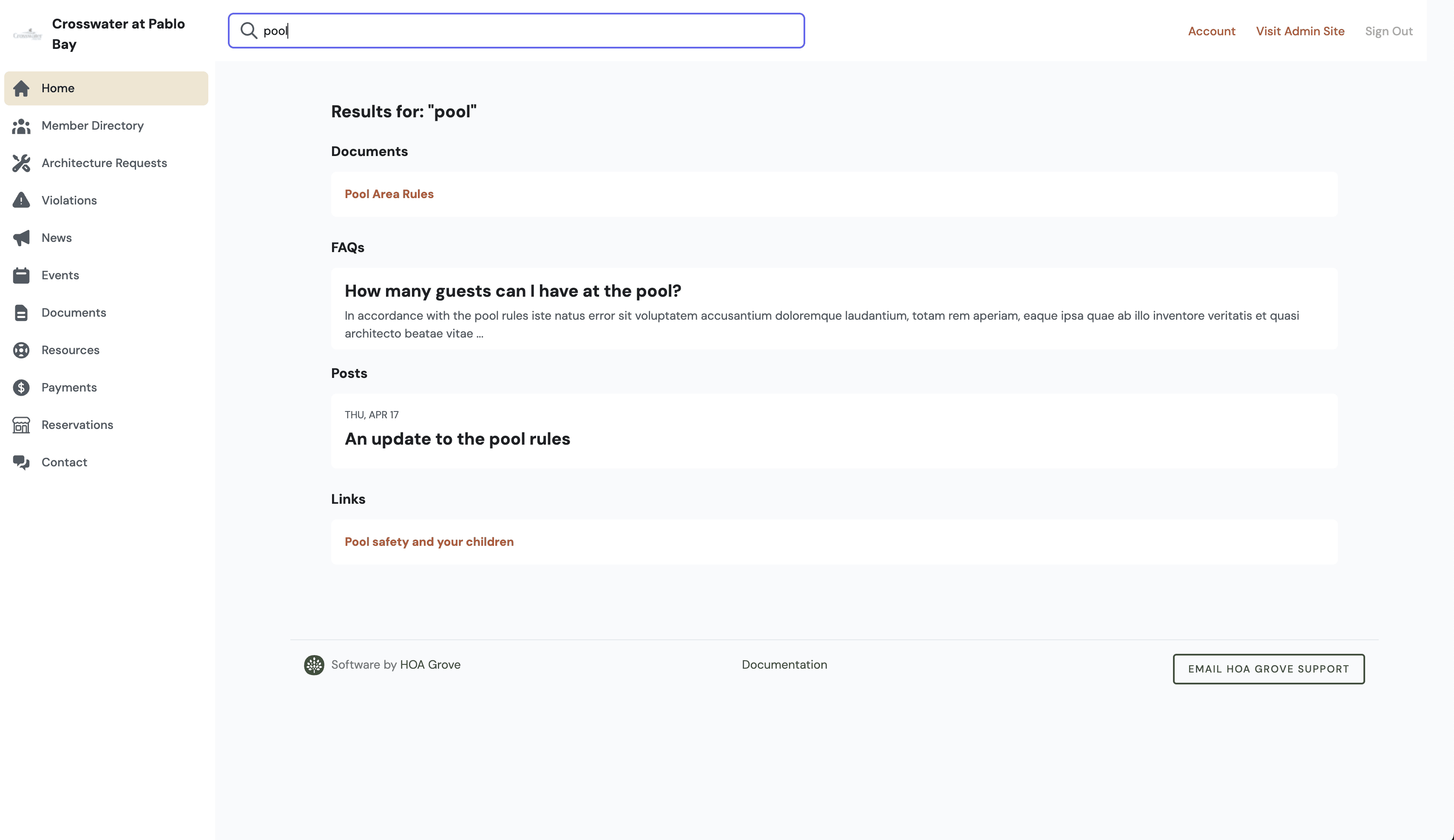Visit Admin Site from top navigation

pyautogui.click(x=1300, y=31)
